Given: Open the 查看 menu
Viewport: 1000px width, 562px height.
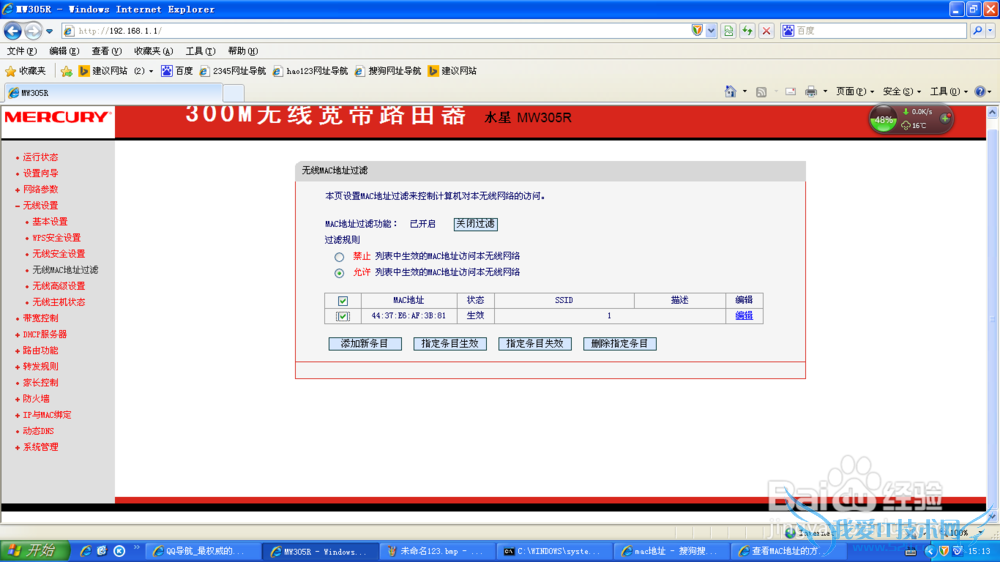Looking at the screenshot, I should tap(107, 51).
